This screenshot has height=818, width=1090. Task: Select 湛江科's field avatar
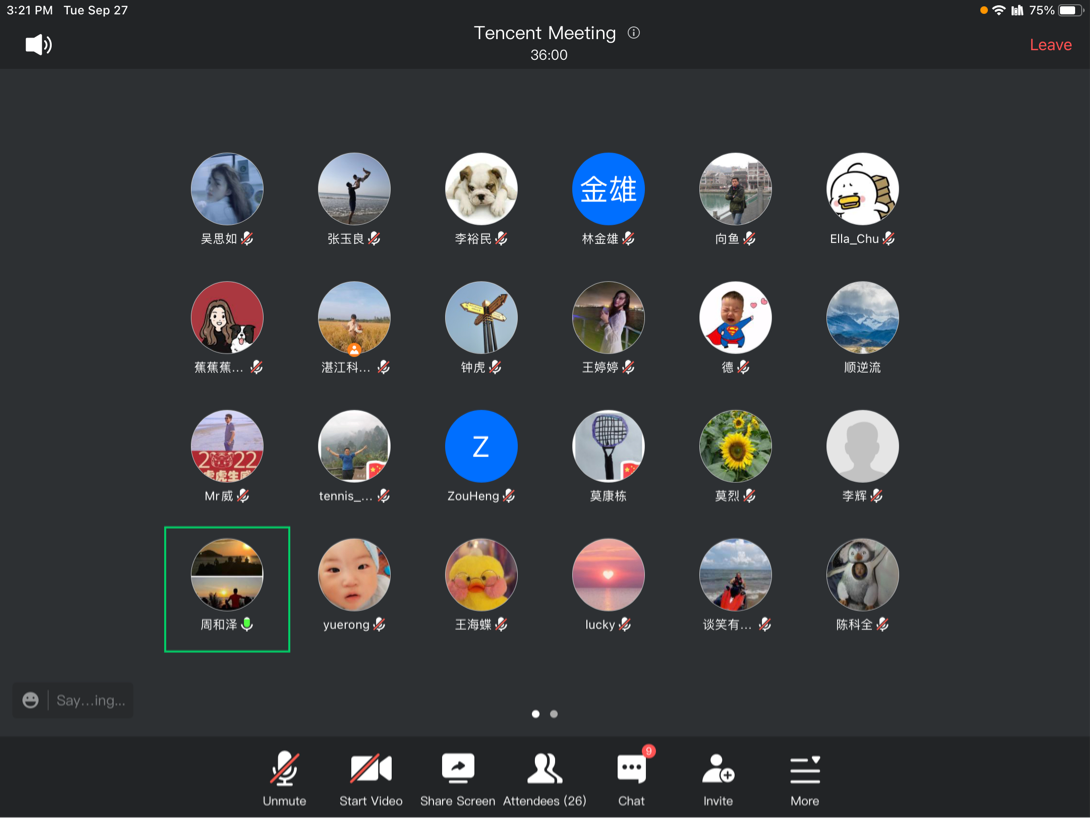[355, 318]
